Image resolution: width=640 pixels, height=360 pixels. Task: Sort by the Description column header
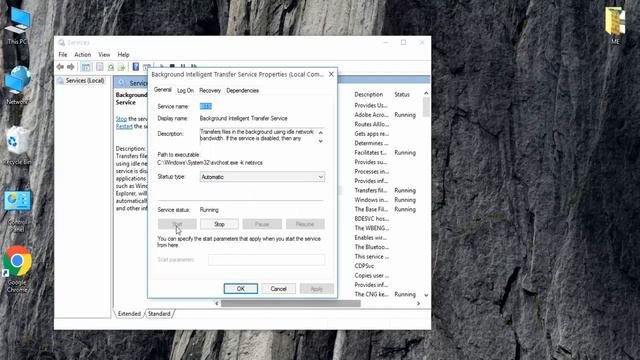pos(369,94)
